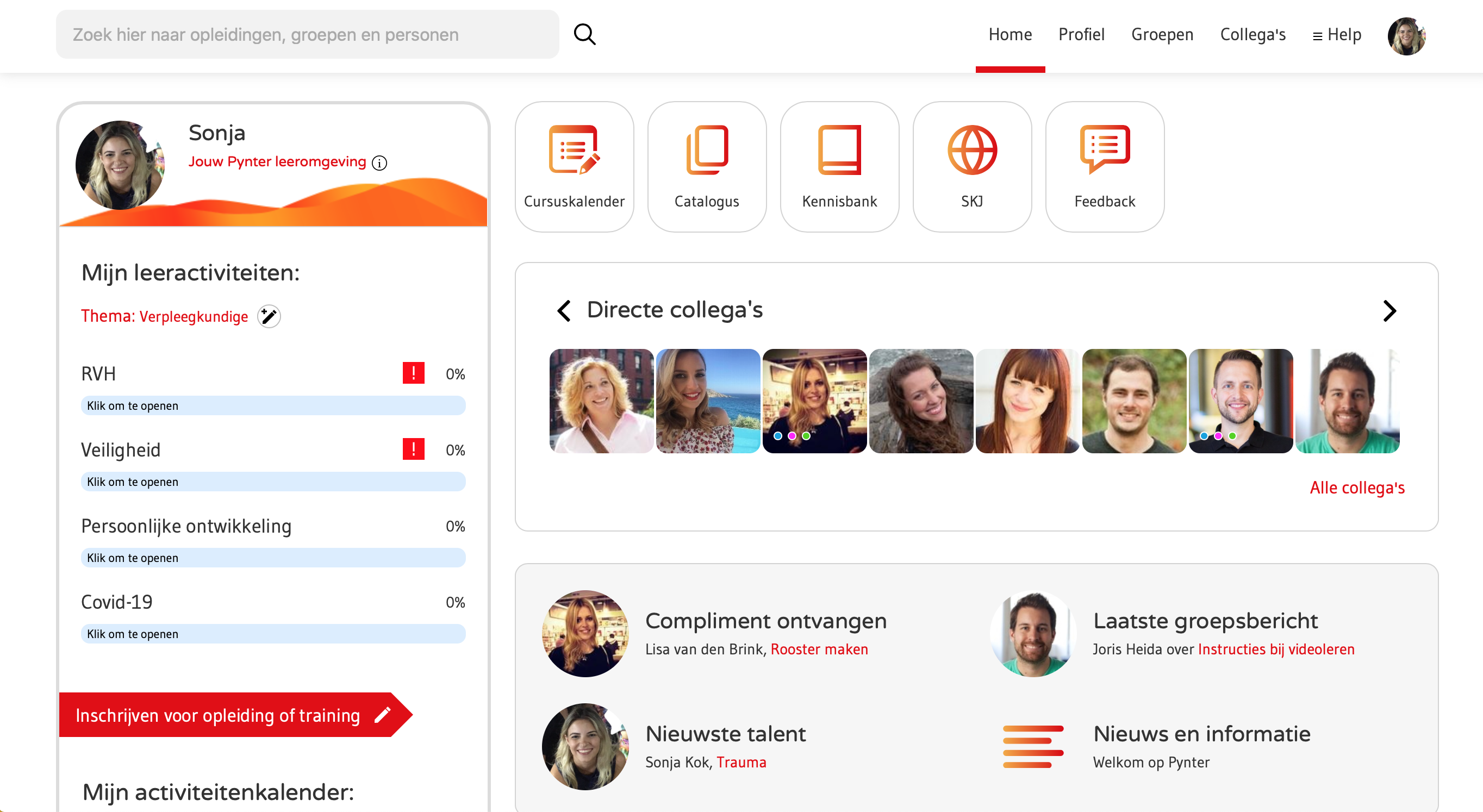Select colleague photo of man in black polo
Viewport: 1483px width, 812px height.
point(1241,401)
